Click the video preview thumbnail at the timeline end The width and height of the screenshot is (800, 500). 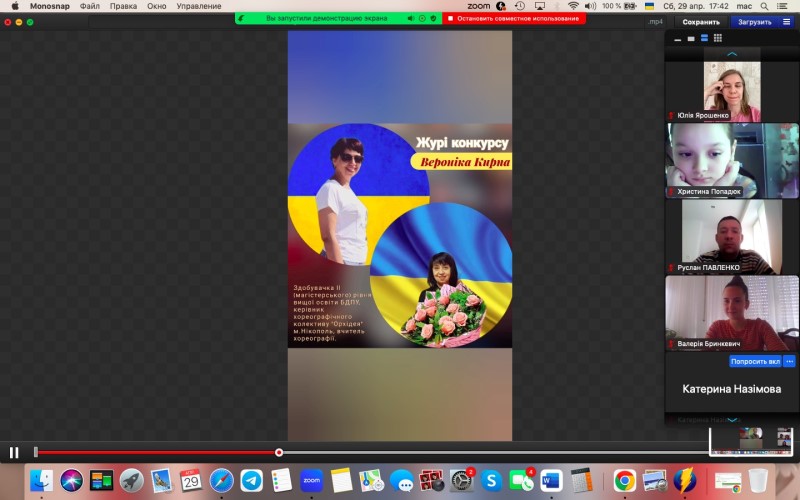tap(751, 441)
